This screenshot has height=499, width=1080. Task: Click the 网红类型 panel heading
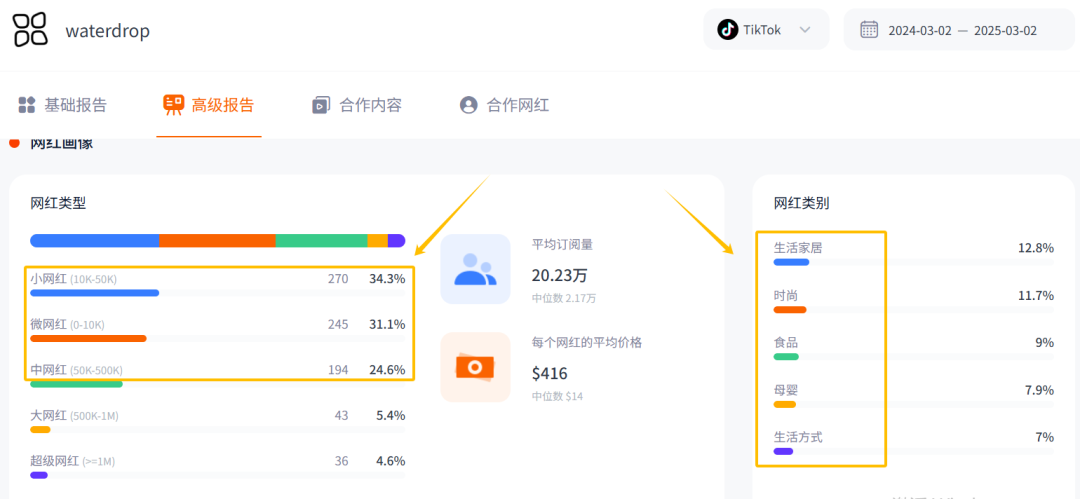pos(58,203)
